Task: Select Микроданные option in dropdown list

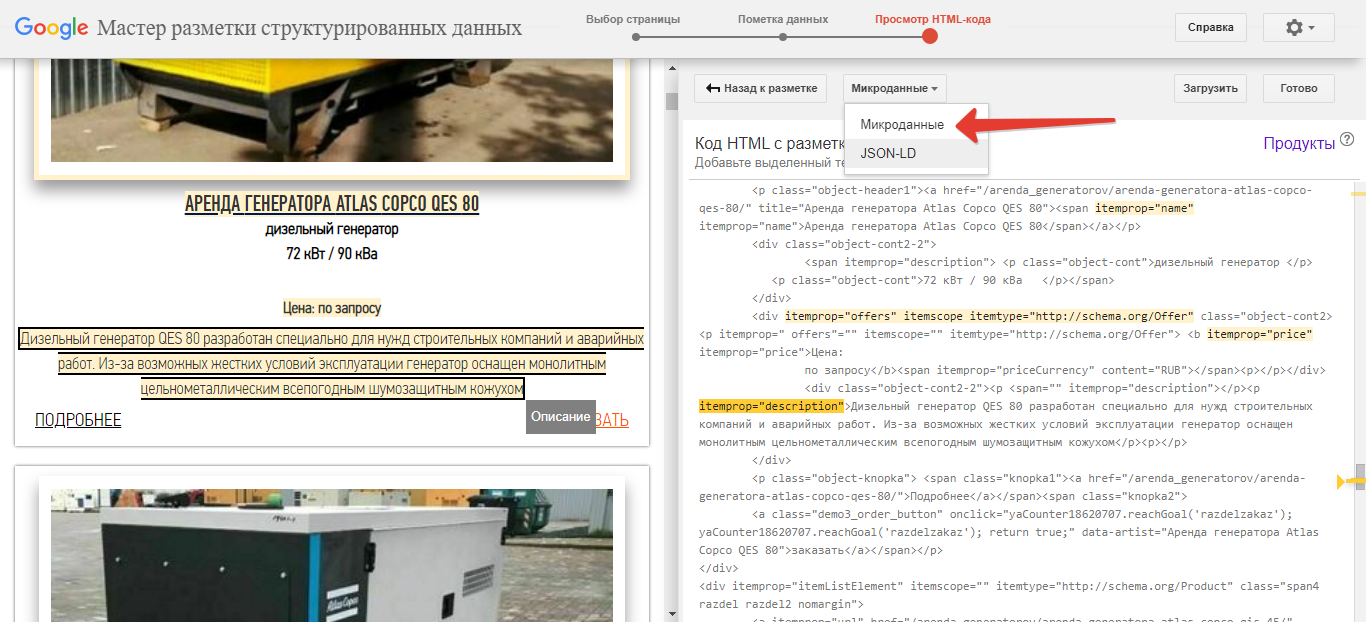Action: pos(902,125)
